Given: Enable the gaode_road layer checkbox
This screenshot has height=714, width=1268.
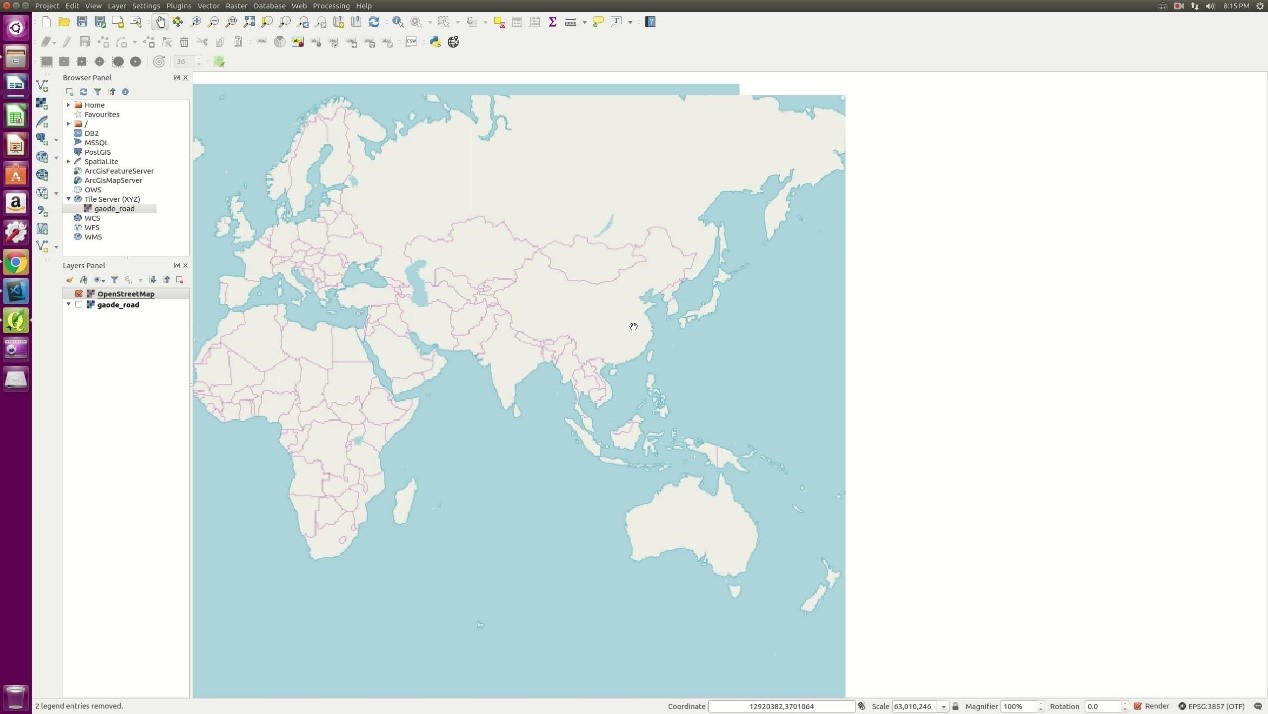Looking at the screenshot, I should 79,305.
